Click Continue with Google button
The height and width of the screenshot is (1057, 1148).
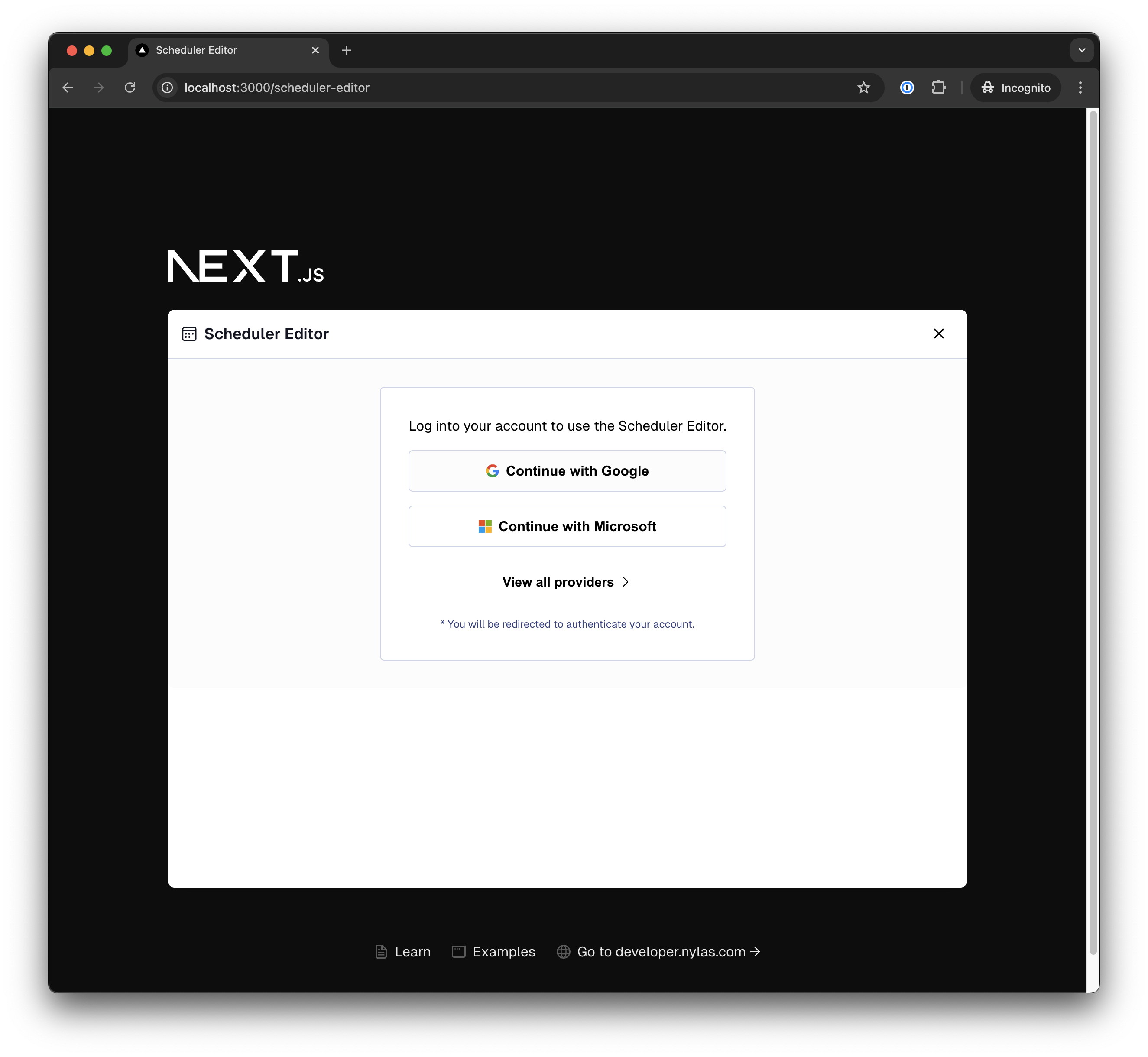click(x=567, y=470)
